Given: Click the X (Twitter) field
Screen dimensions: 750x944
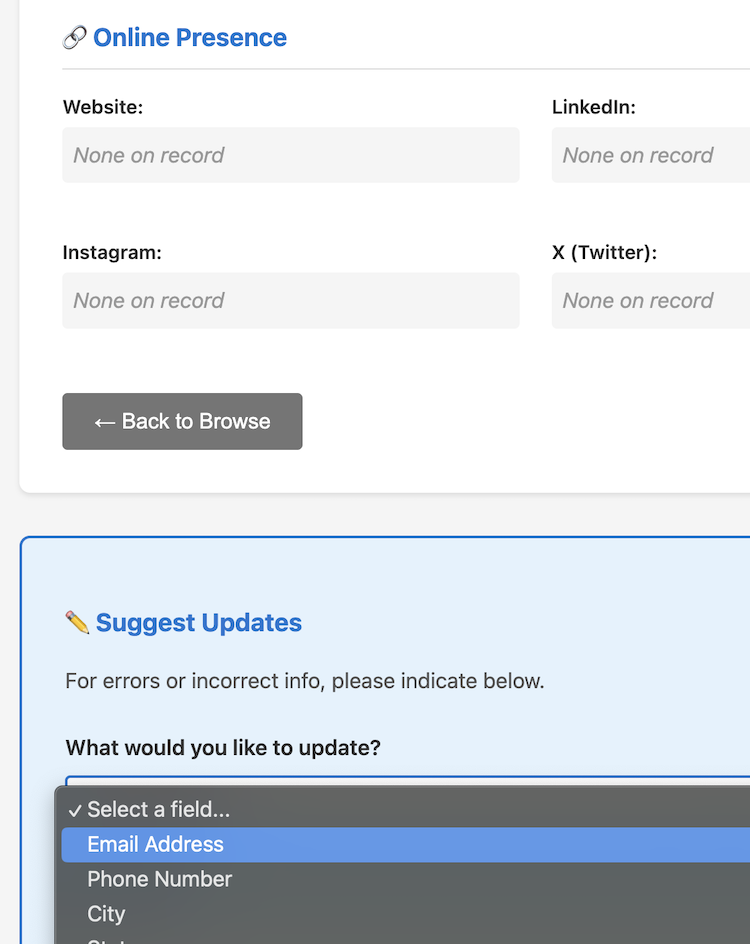Looking at the screenshot, I should pyautogui.click(x=650, y=301).
